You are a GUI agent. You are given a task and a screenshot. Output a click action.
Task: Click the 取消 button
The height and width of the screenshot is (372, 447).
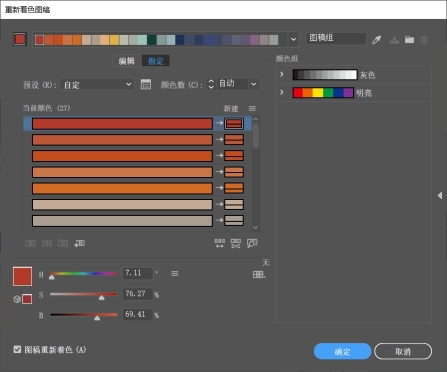click(403, 351)
